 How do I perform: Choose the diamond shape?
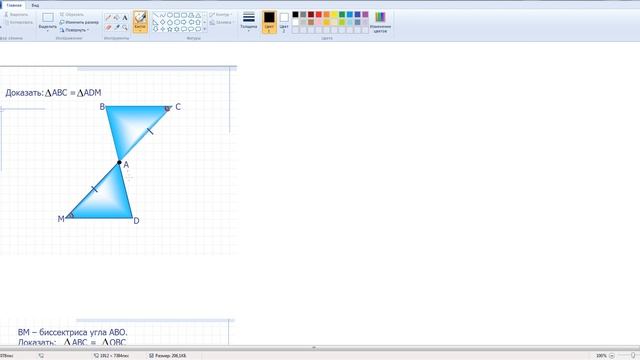pos(162,22)
